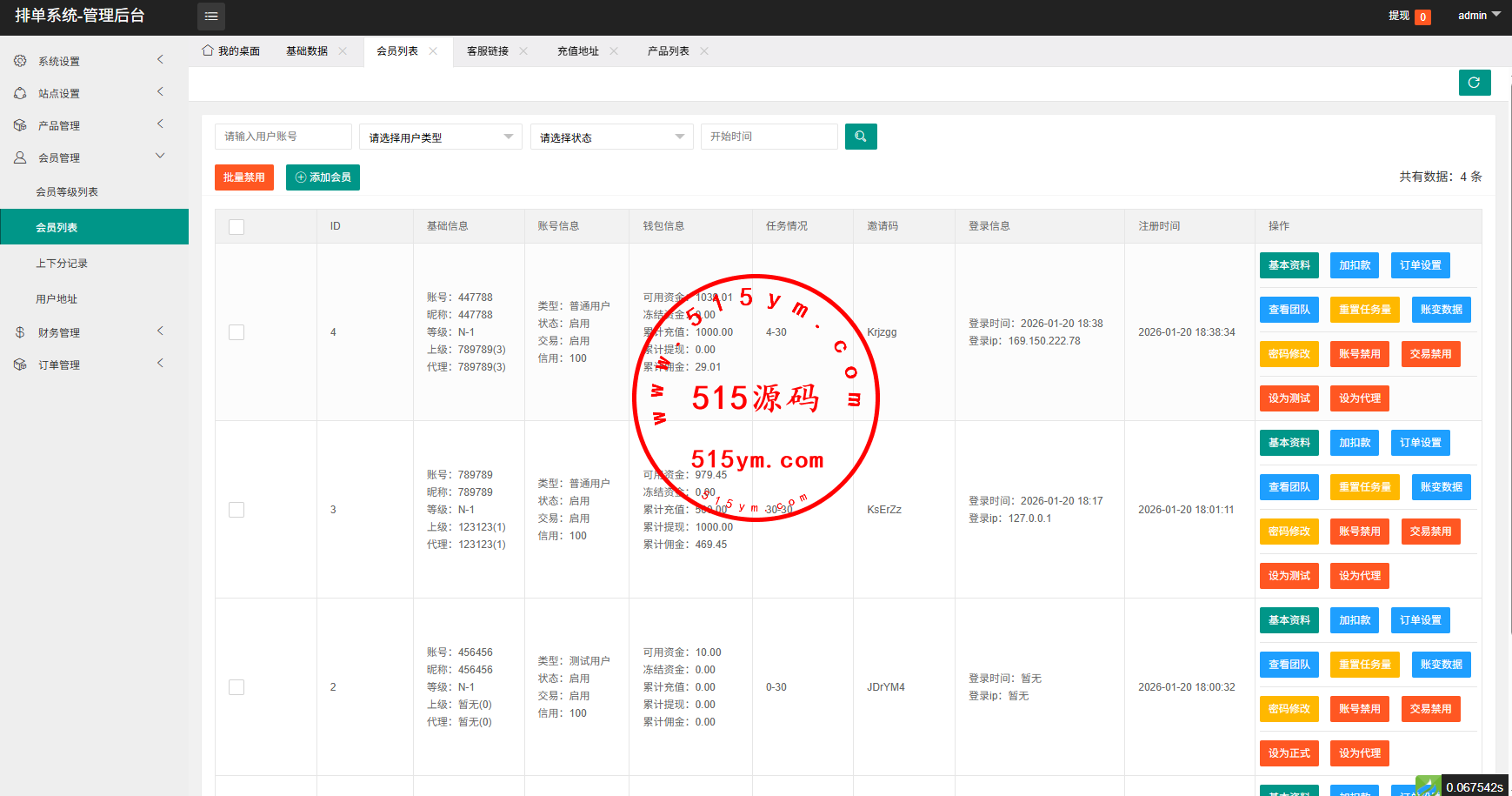Check the checkbox for member ID 4
The height and width of the screenshot is (796, 1512).
[236, 332]
